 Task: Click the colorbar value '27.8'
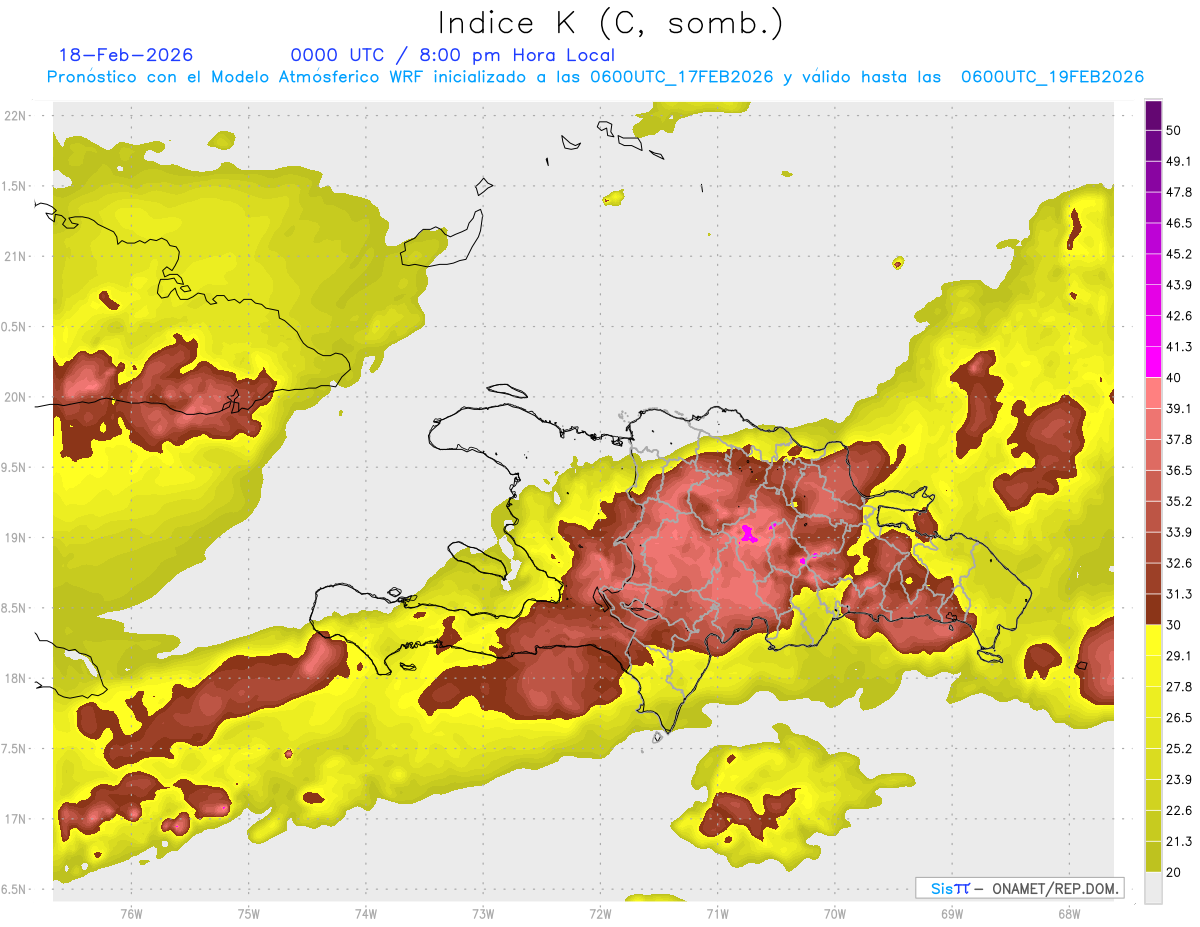1178,686
